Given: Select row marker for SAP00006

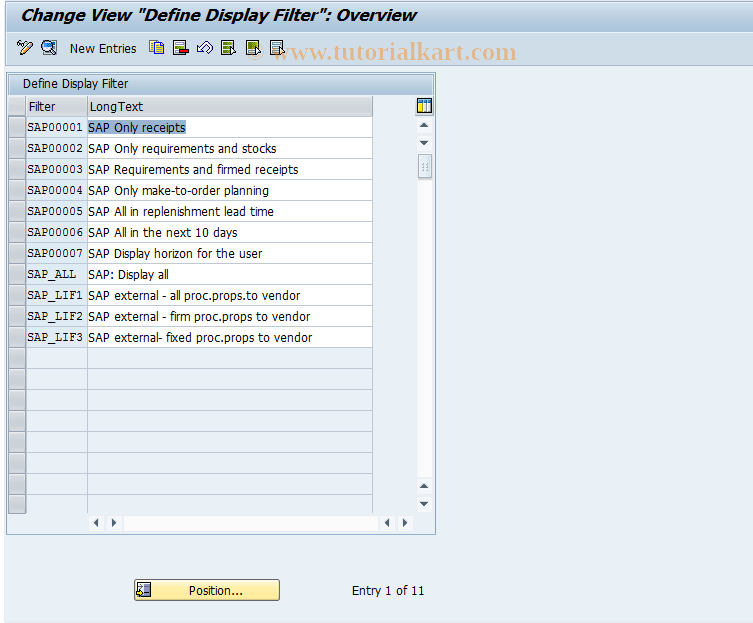Looking at the screenshot, I should (x=17, y=232).
